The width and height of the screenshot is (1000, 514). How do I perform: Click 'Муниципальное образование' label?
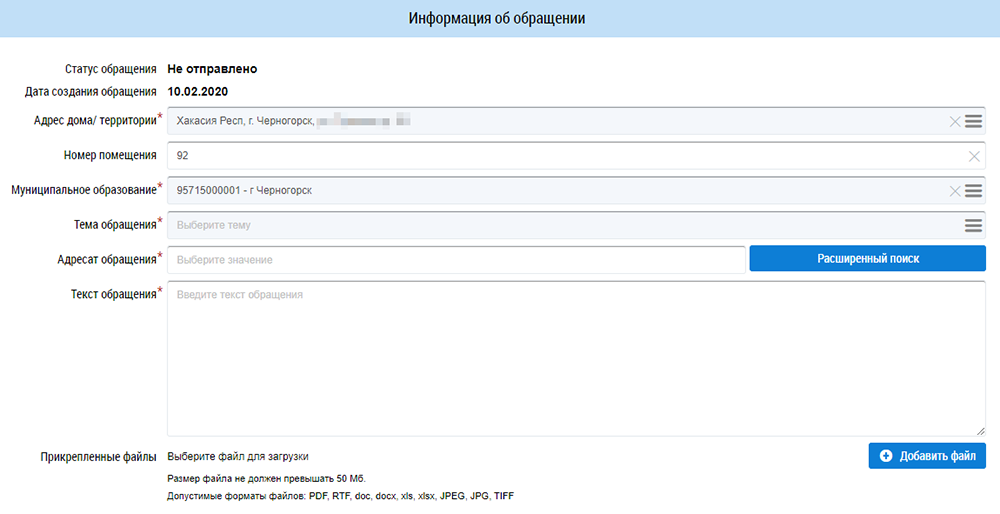(x=84, y=190)
